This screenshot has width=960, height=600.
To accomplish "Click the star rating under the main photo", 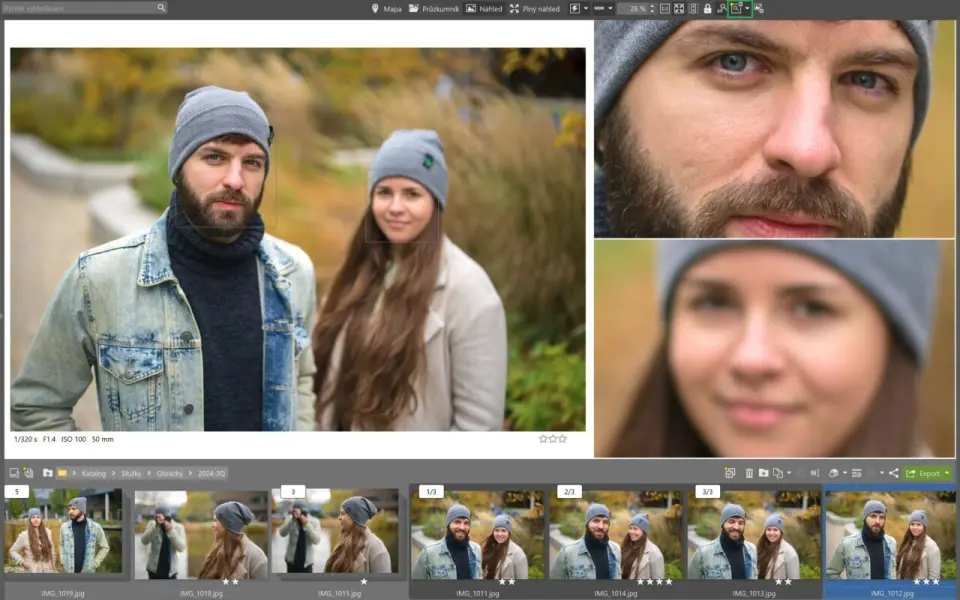I will point(552,438).
